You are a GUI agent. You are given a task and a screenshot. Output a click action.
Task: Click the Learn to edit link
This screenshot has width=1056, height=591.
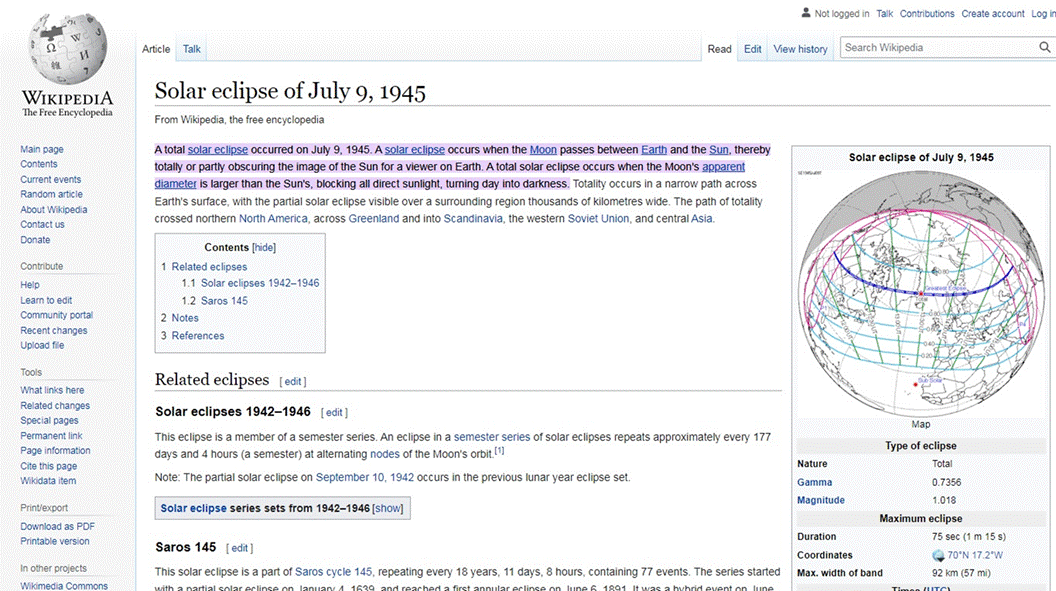(46, 301)
